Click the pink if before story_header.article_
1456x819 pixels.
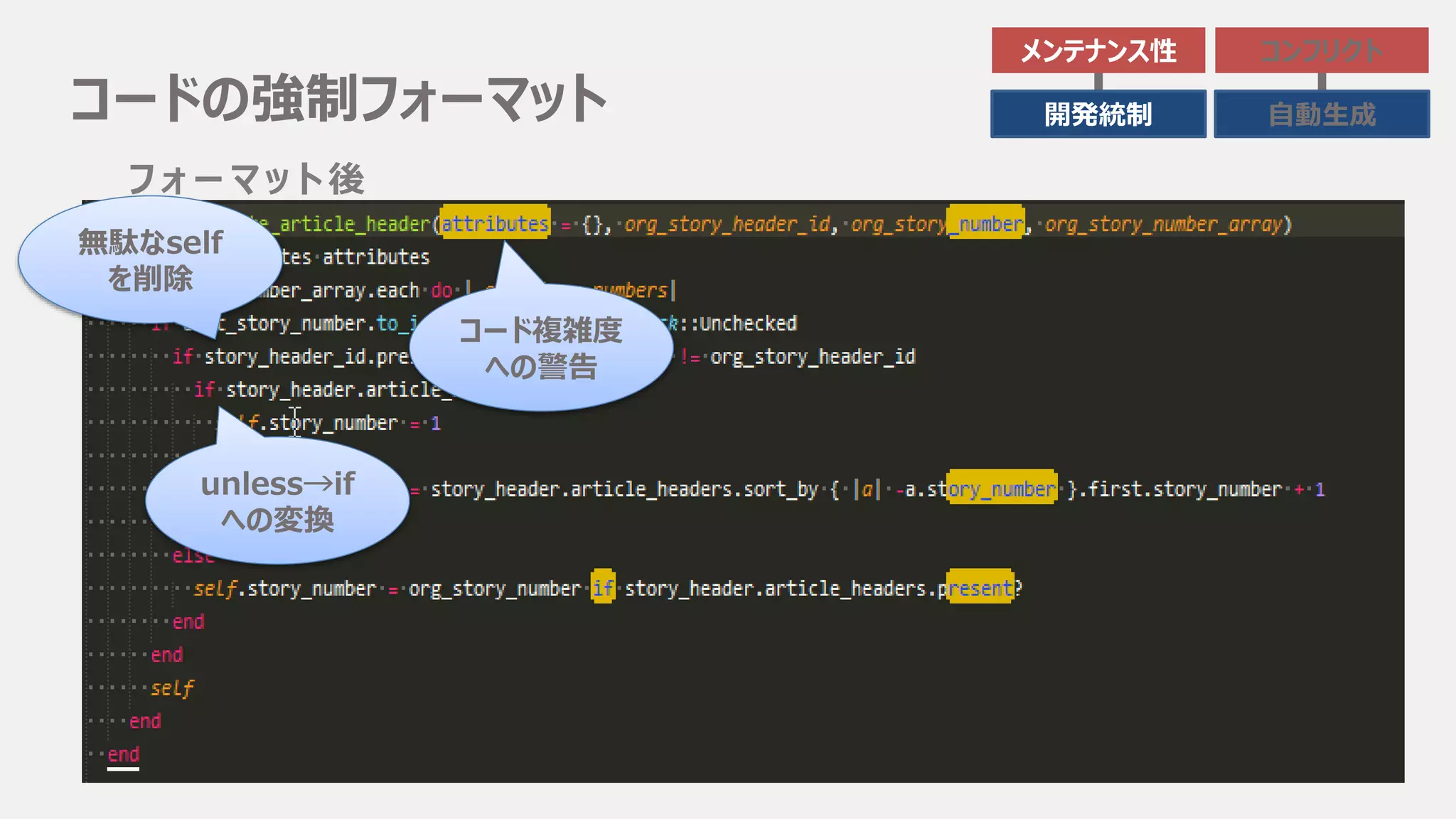point(204,390)
